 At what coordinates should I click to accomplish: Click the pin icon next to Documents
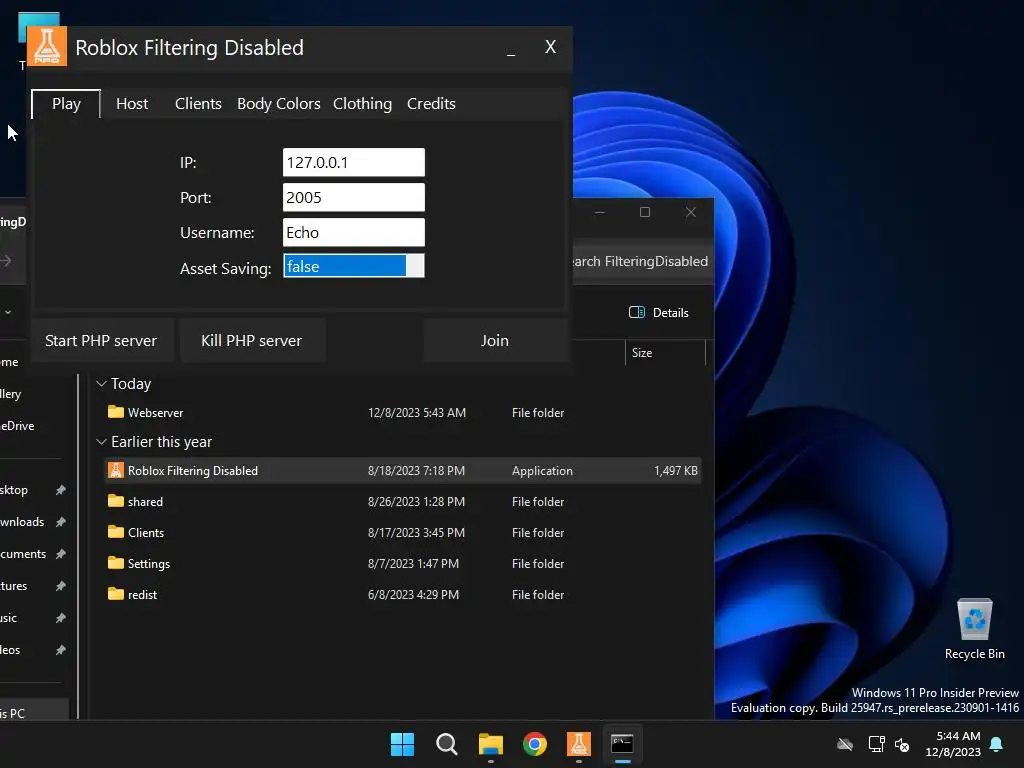(x=61, y=554)
